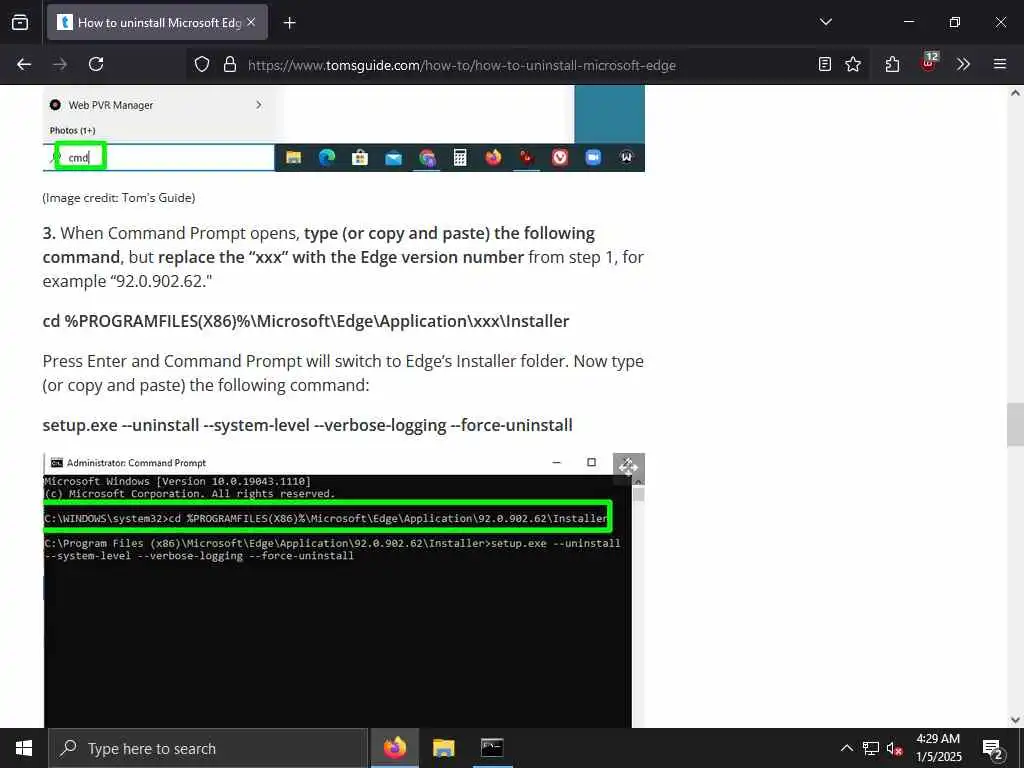1024x768 pixels.
Task: Show more tools overflow chevron
Action: [x=963, y=64]
